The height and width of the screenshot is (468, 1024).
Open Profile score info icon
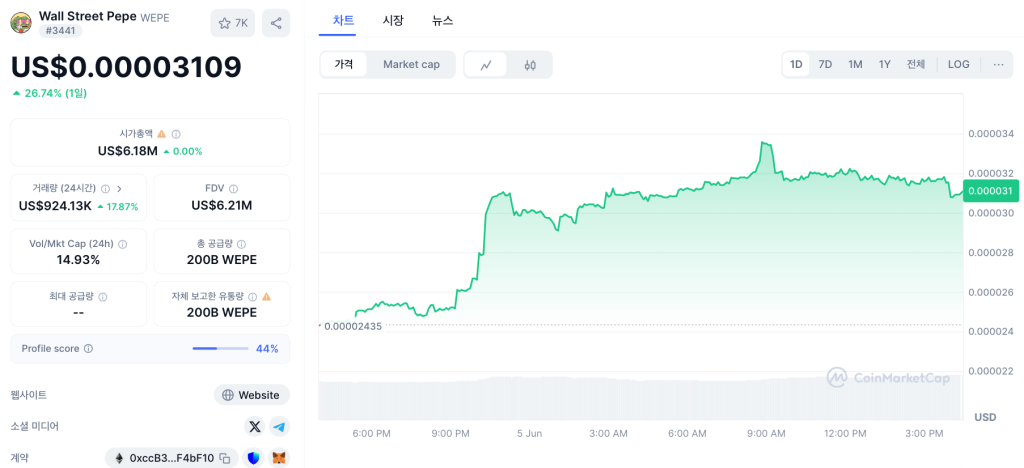point(89,349)
